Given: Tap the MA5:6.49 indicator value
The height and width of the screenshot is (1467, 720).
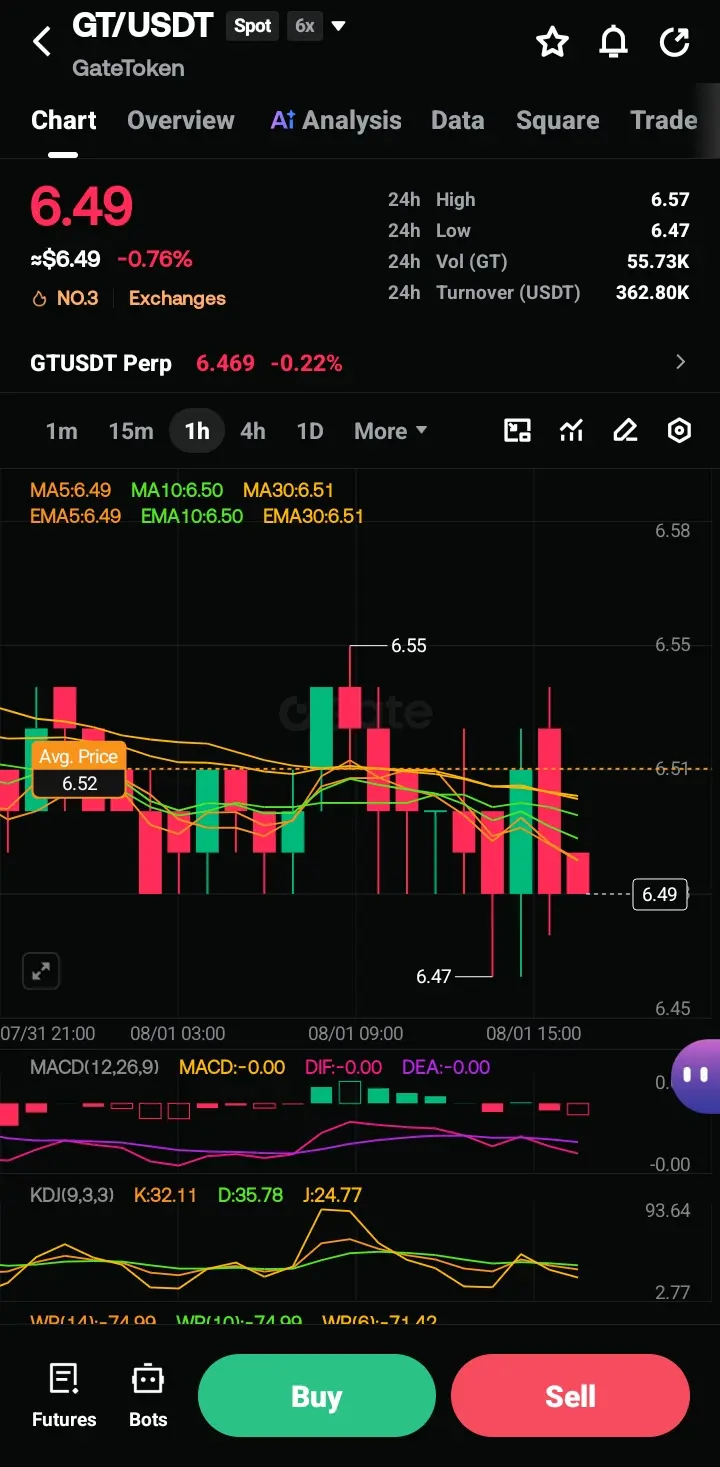Looking at the screenshot, I should tap(71, 490).
